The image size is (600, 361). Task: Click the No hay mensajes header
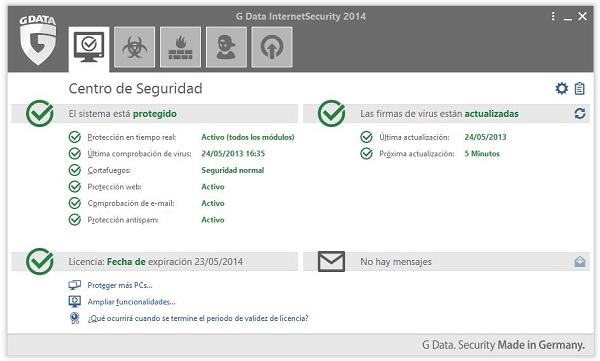(x=446, y=261)
